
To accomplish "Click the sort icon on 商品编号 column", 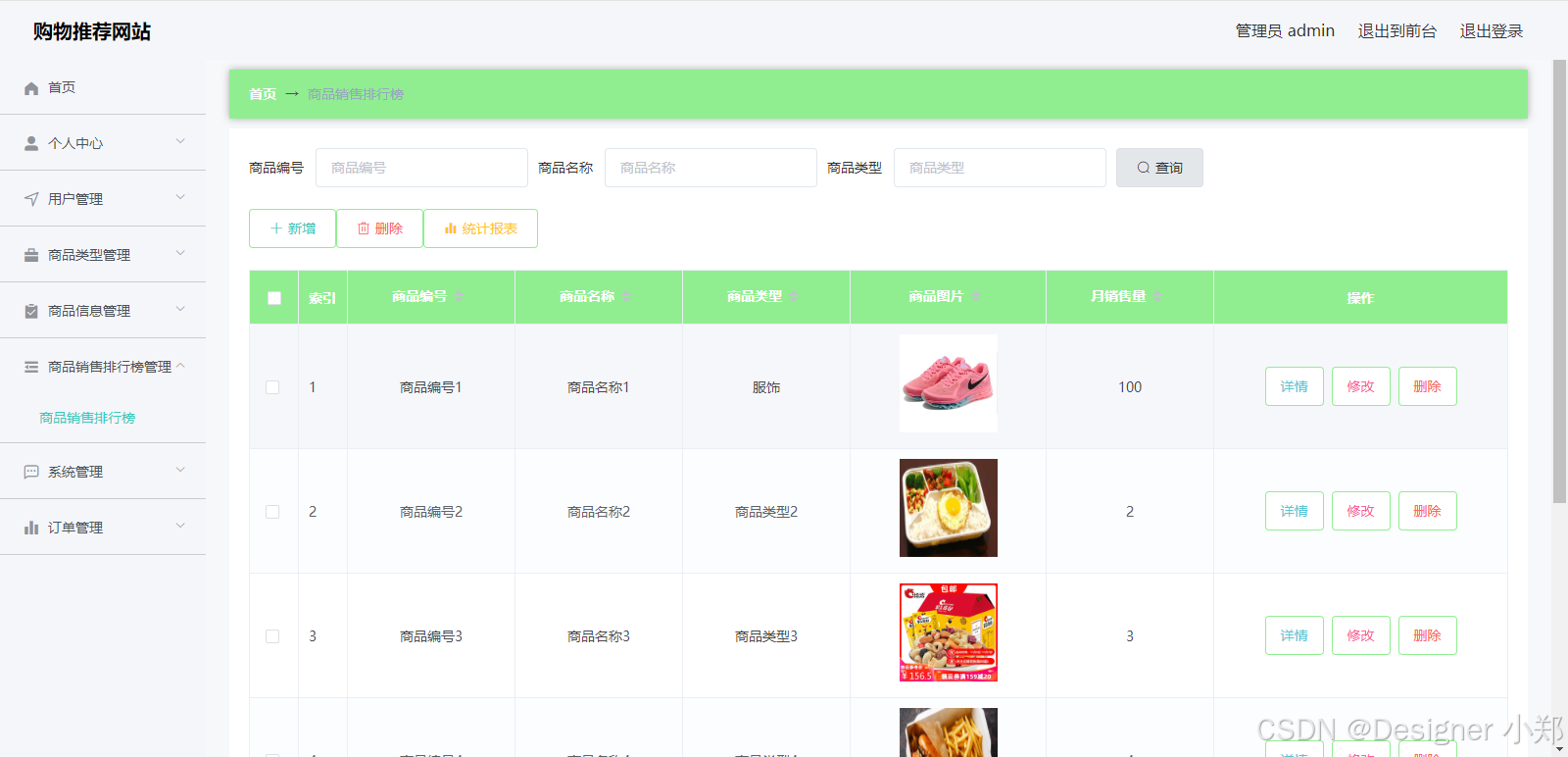I will pyautogui.click(x=459, y=296).
